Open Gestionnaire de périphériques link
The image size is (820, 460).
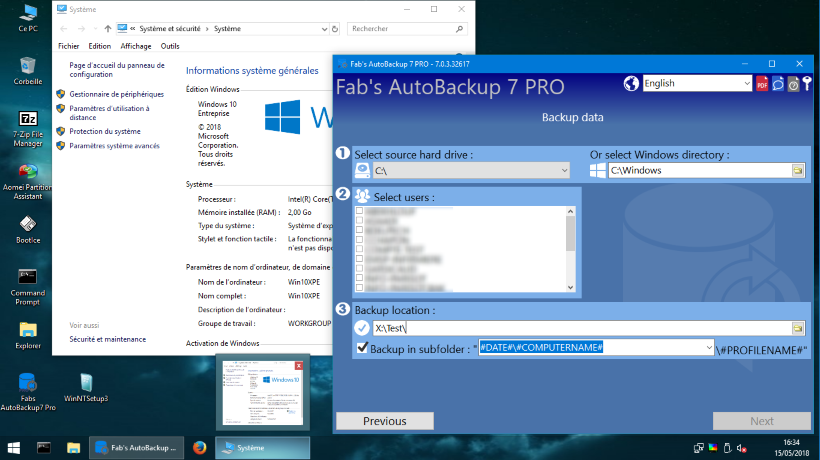pos(117,94)
